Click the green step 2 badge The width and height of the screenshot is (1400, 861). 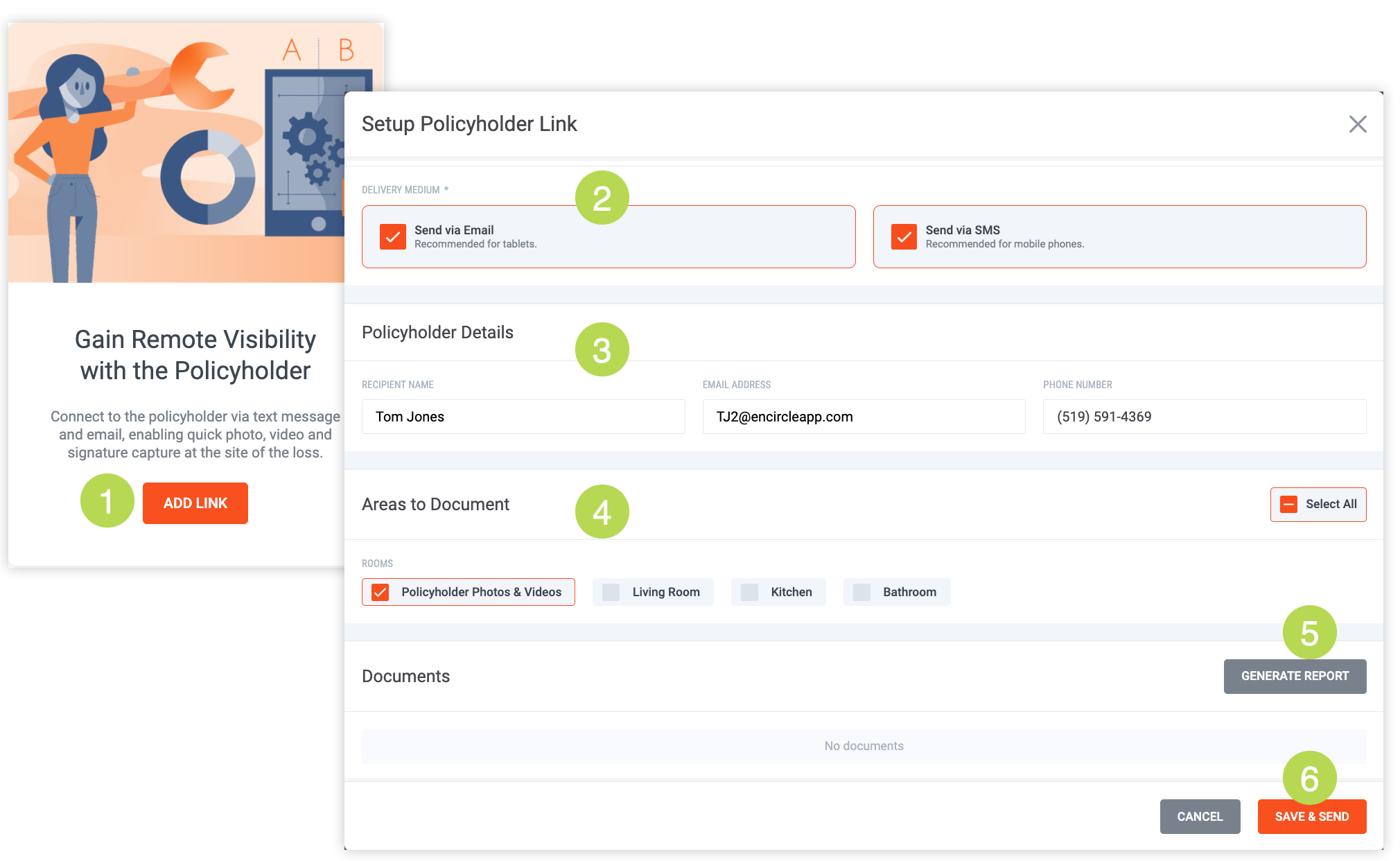pyautogui.click(x=602, y=198)
